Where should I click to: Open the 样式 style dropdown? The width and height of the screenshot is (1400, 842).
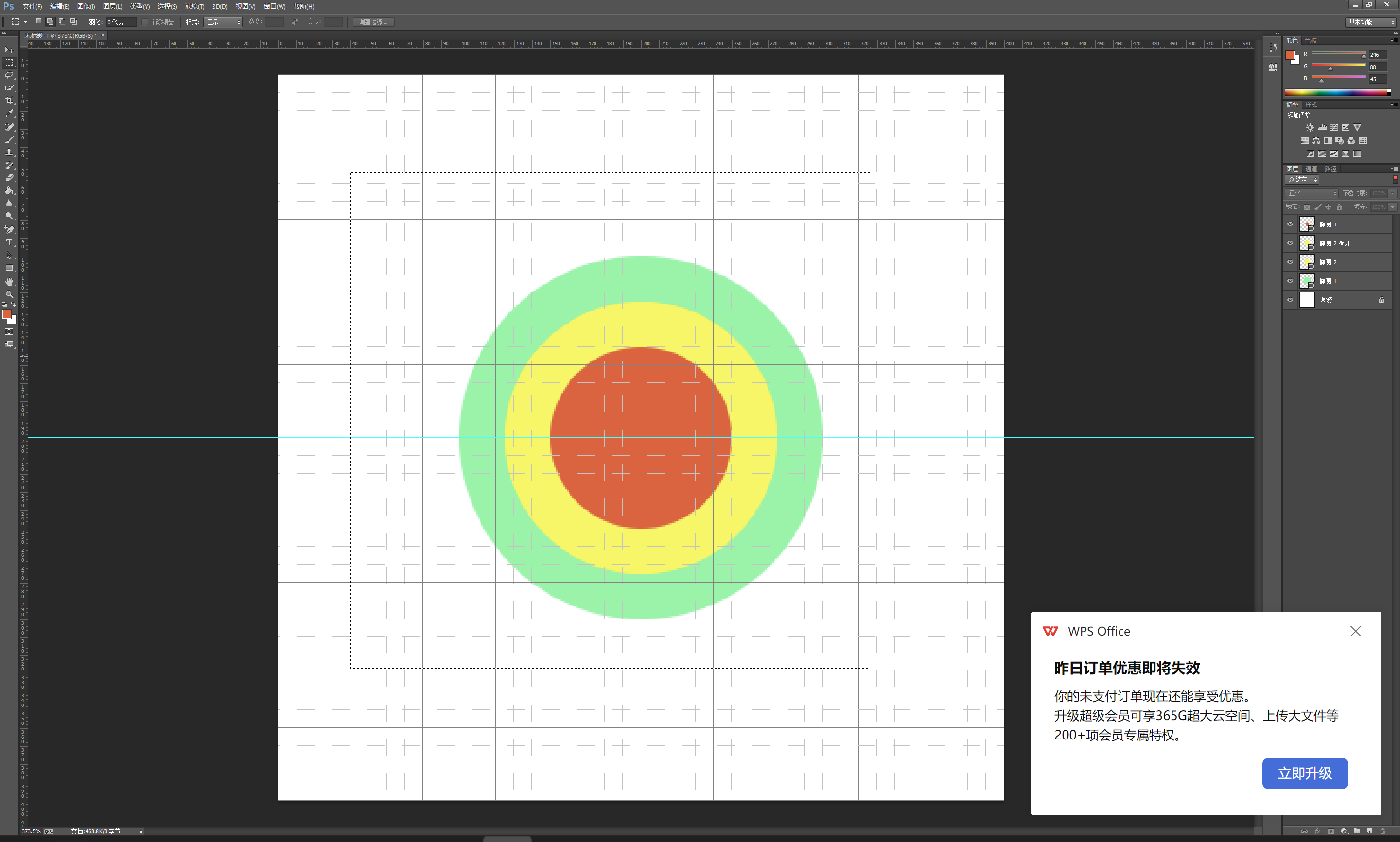(223, 22)
